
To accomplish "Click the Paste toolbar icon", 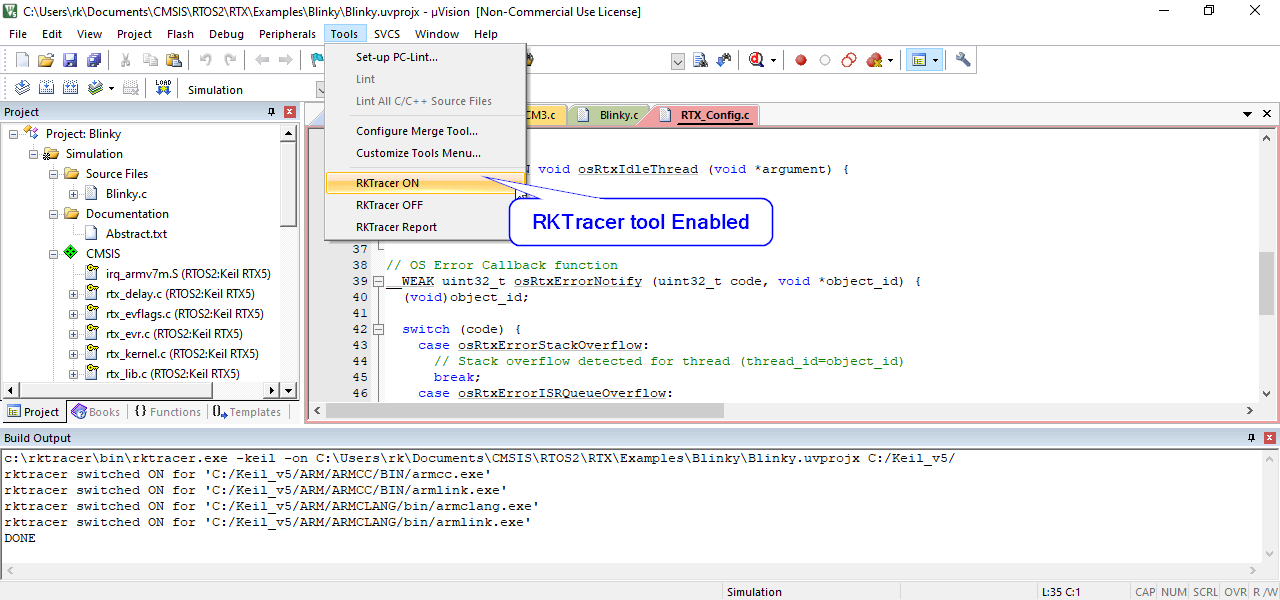I will pos(173,60).
